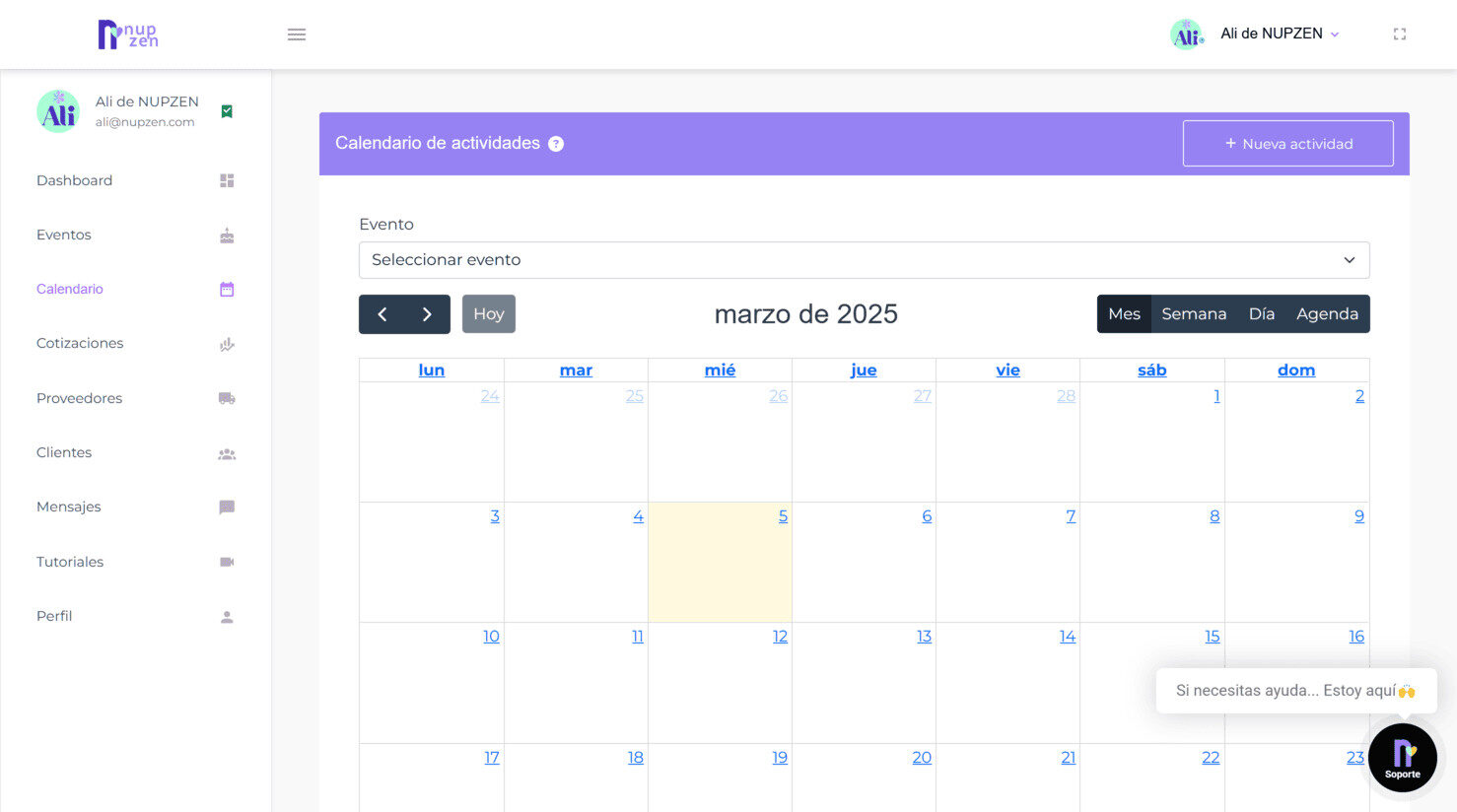Viewport: 1457px width, 812px height.
Task: Switch calendar to Agenda view
Action: tap(1327, 314)
